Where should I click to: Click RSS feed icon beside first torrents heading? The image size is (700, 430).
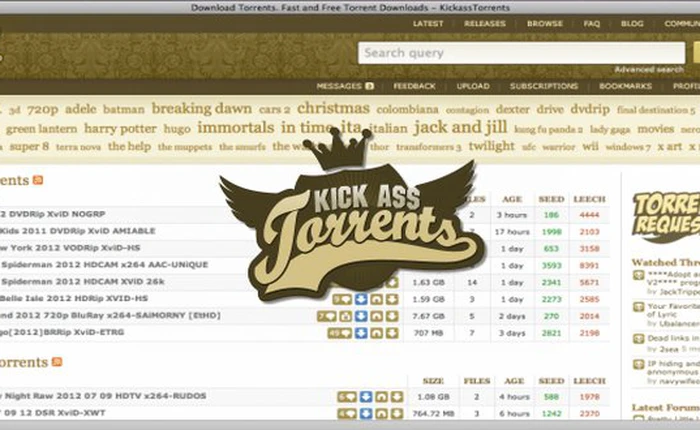click(38, 180)
